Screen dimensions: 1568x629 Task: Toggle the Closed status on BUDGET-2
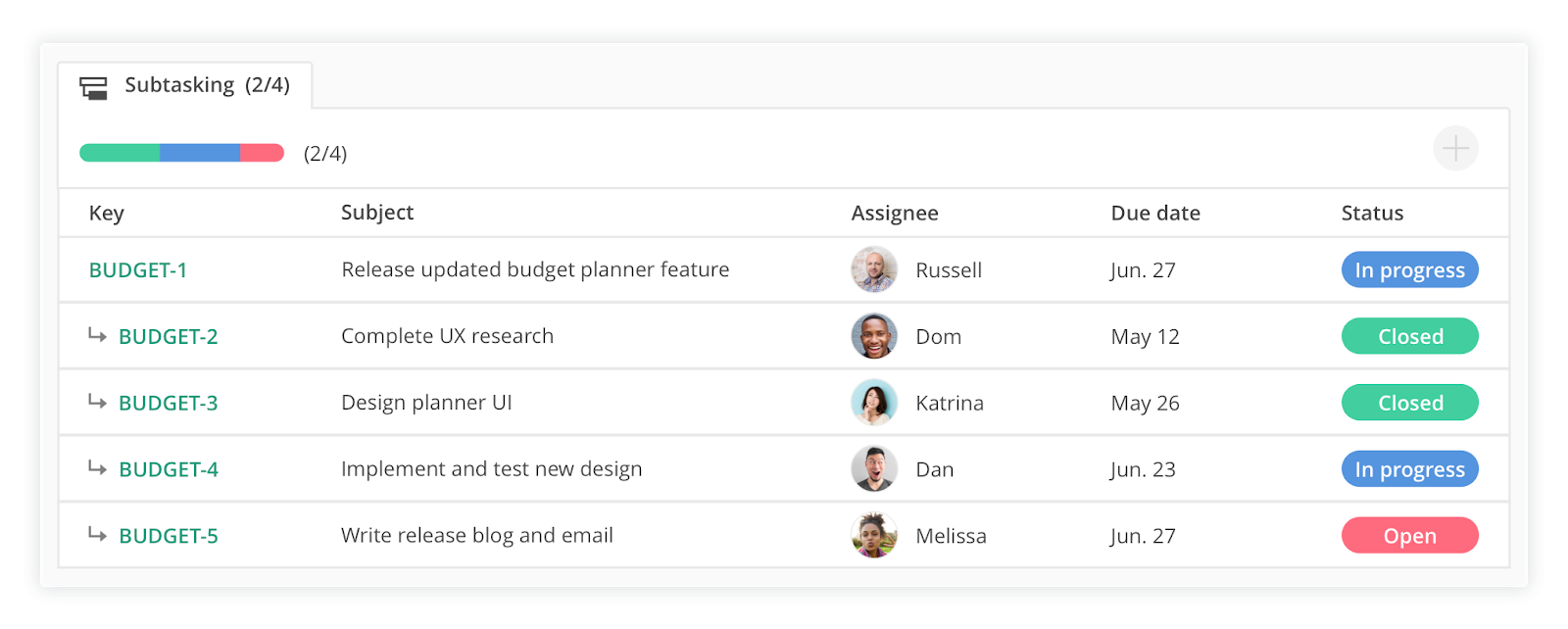click(1409, 336)
